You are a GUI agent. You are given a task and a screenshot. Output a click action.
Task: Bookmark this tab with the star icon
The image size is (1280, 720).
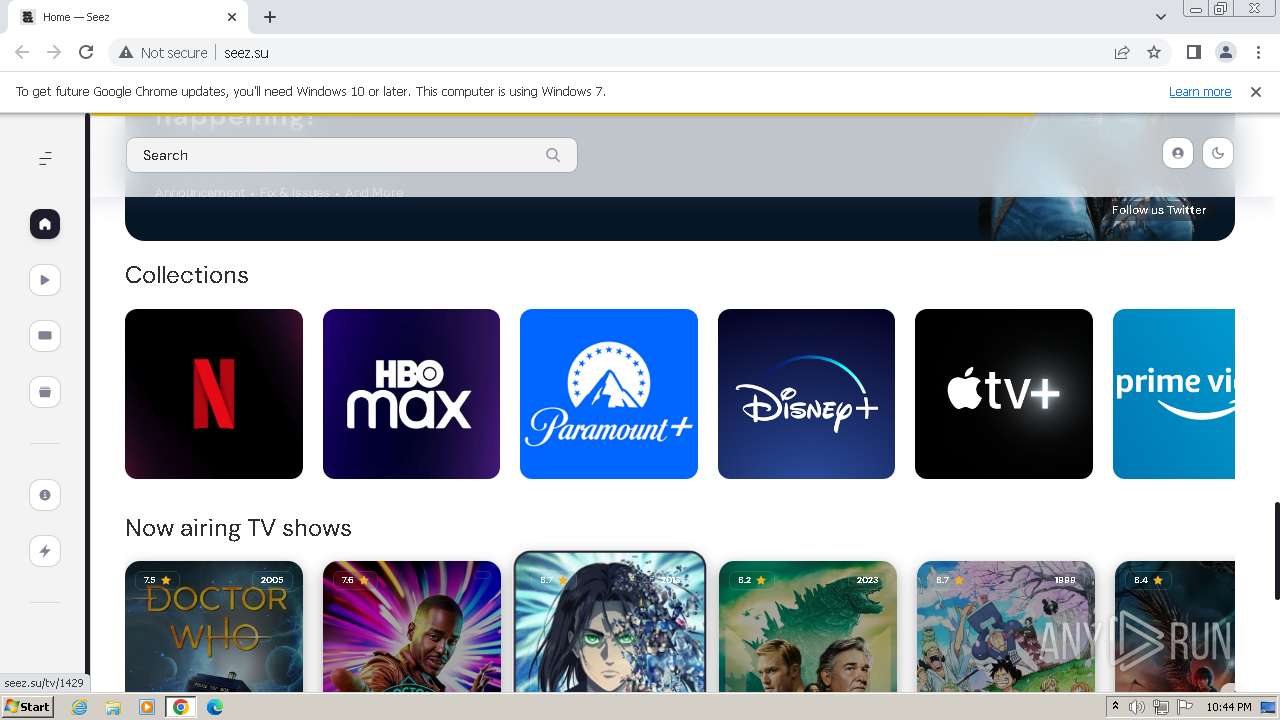1154,53
